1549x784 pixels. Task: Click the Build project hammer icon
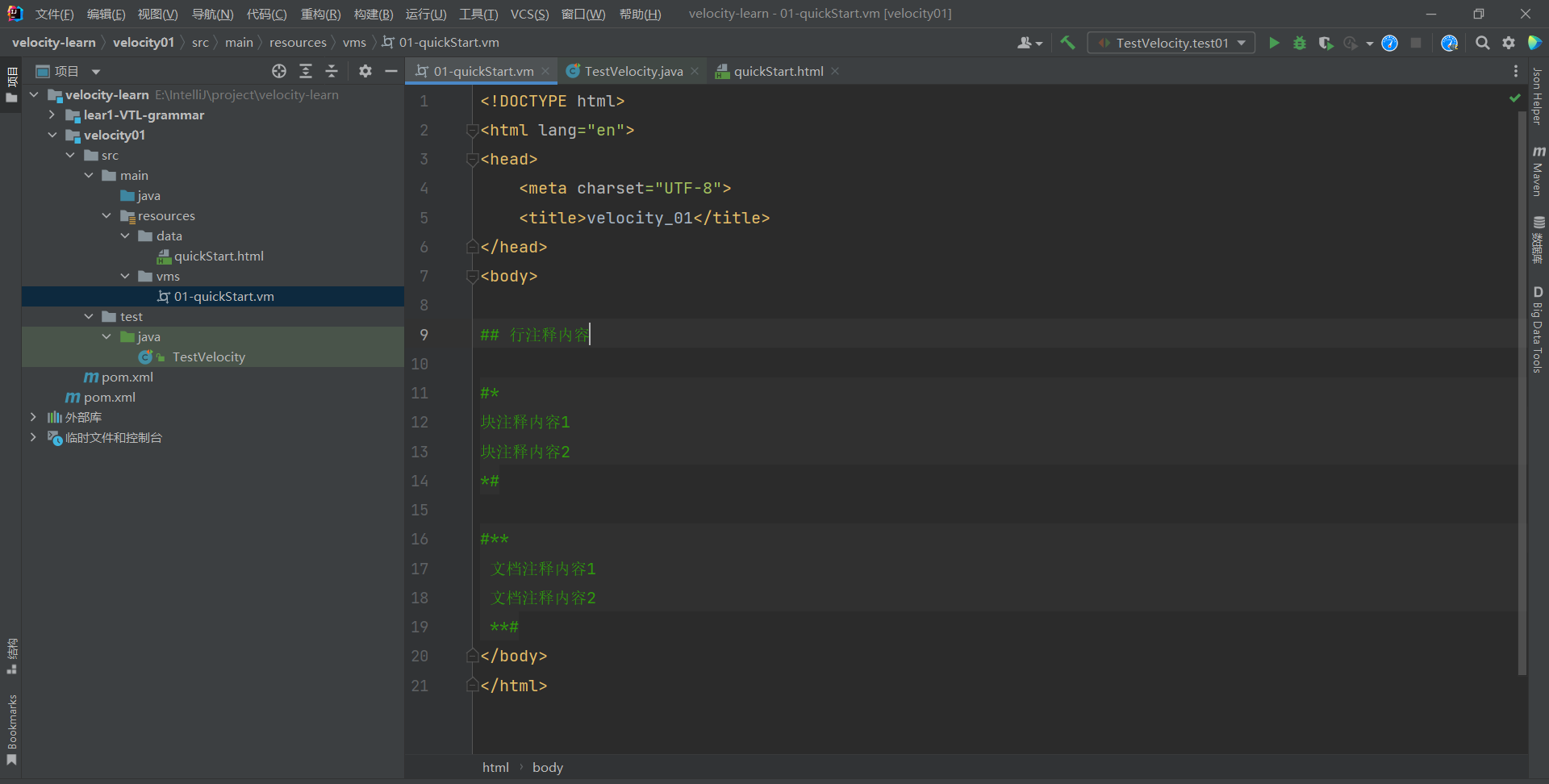(1067, 43)
